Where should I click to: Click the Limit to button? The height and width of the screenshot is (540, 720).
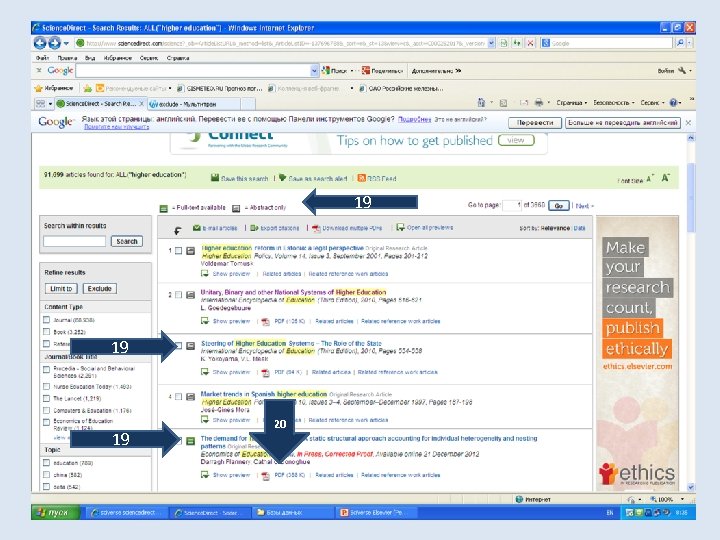pos(61,288)
